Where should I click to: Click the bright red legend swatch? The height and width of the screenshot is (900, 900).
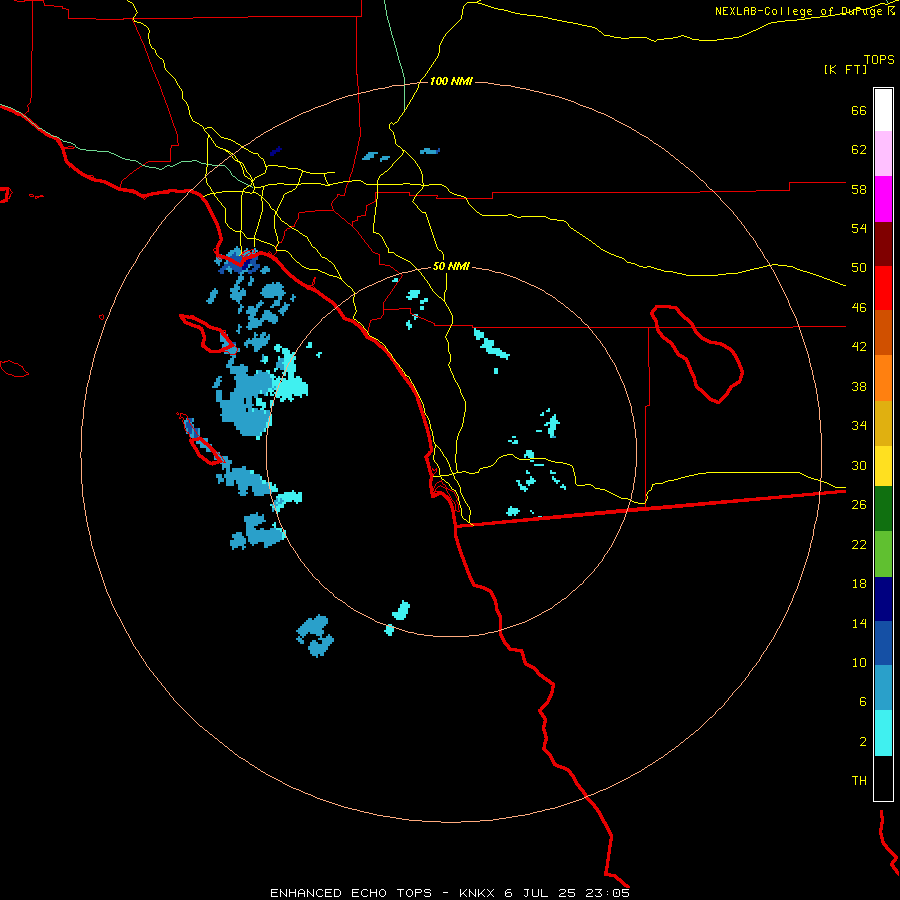883,288
